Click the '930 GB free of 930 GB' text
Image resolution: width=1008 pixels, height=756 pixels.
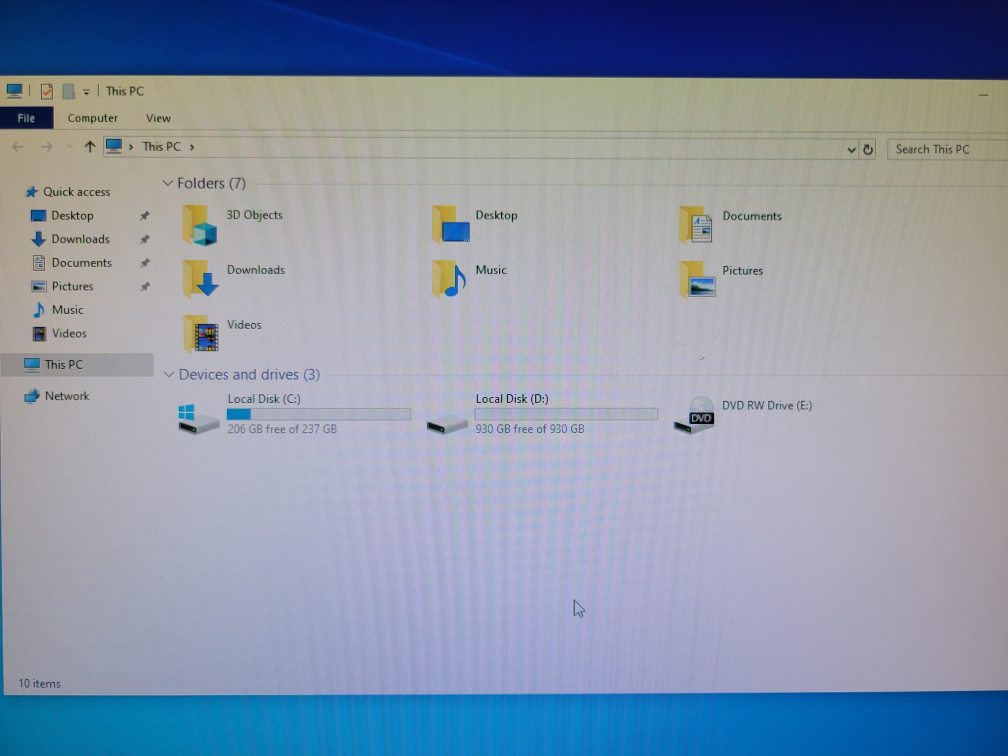click(x=530, y=429)
